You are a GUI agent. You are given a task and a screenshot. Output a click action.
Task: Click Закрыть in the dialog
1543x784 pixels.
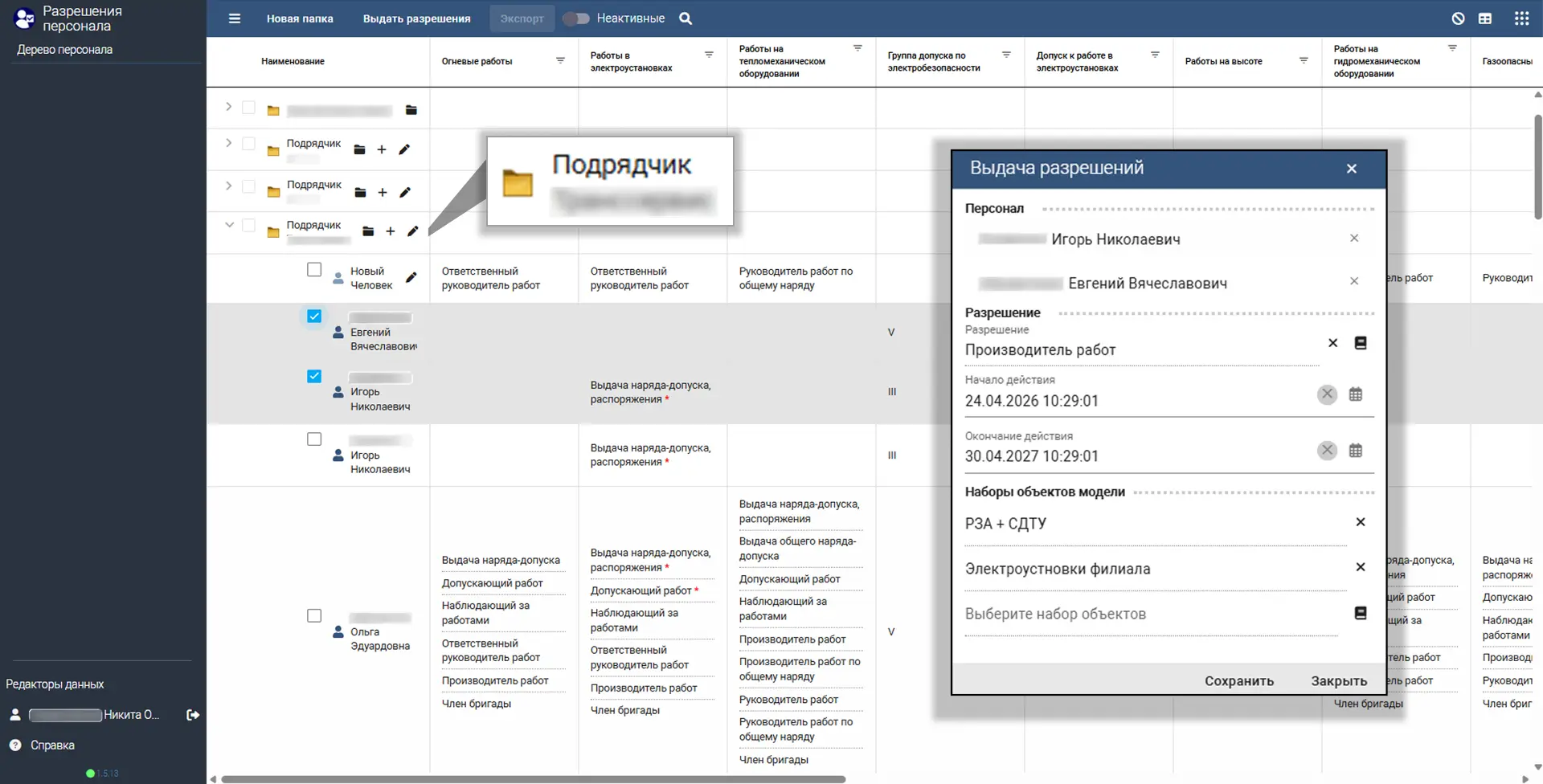(x=1339, y=681)
